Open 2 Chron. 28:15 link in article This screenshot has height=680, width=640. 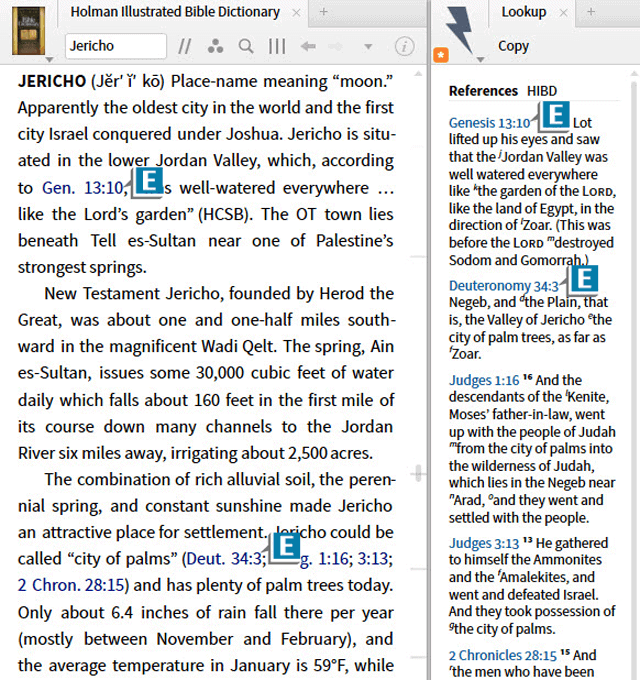click(x=71, y=585)
